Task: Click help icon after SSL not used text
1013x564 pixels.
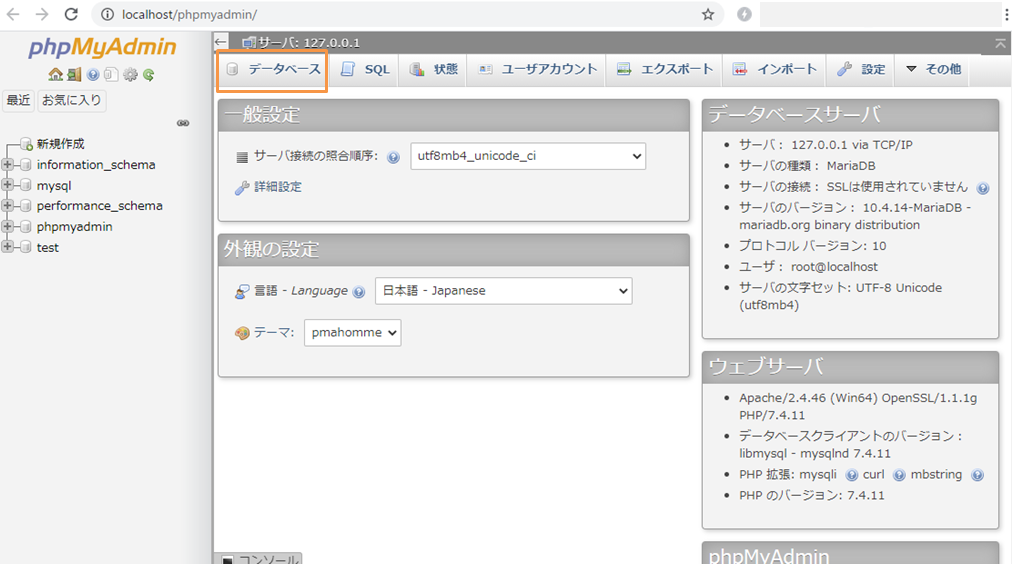Action: pyautogui.click(x=983, y=188)
